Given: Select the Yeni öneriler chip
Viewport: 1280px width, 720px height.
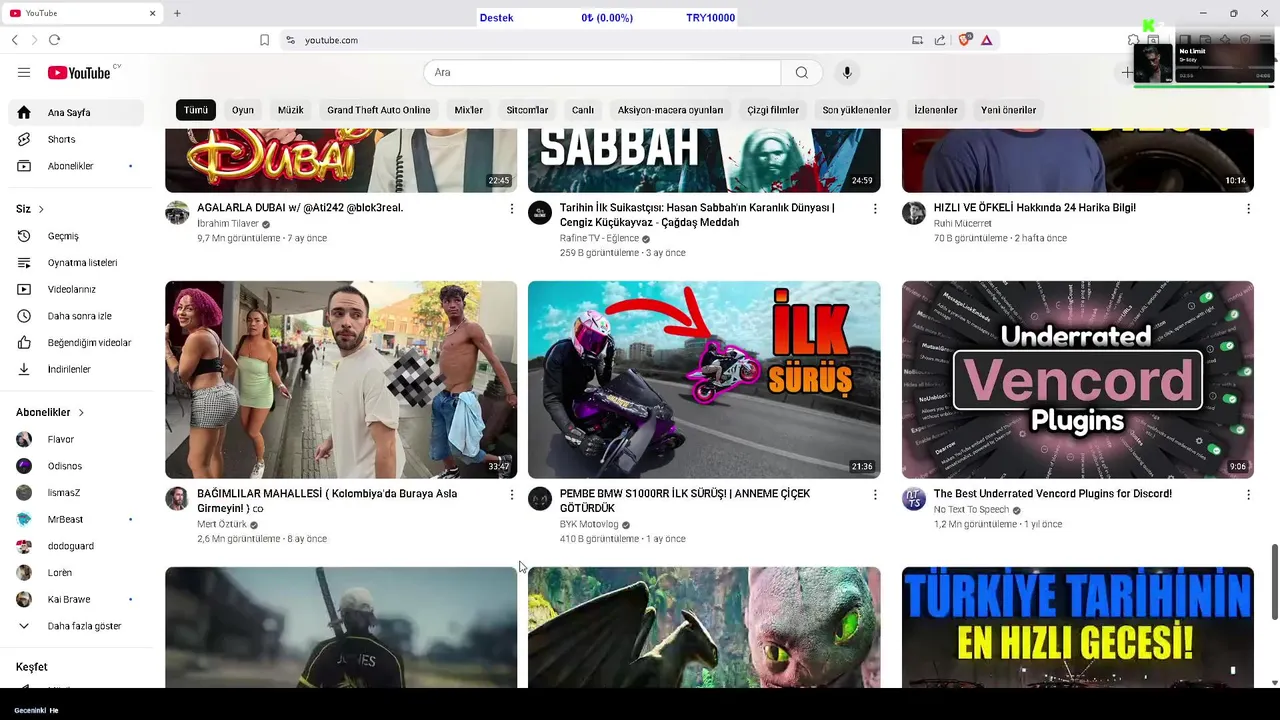Looking at the screenshot, I should [x=1008, y=110].
